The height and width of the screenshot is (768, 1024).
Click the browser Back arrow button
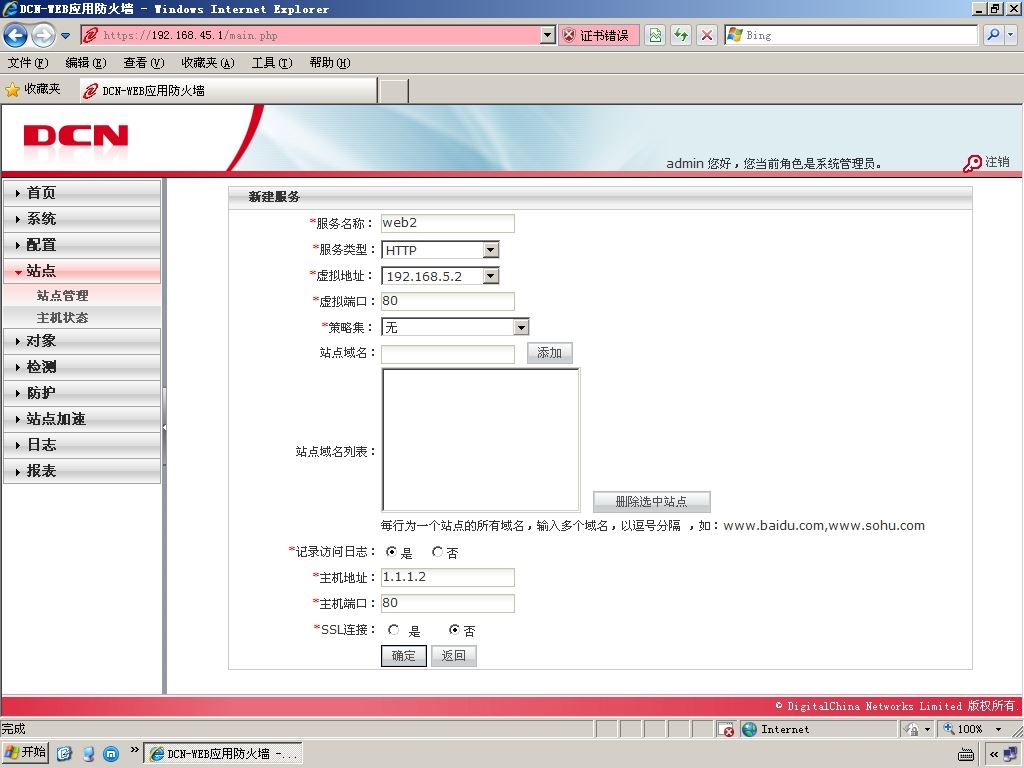pos(16,35)
